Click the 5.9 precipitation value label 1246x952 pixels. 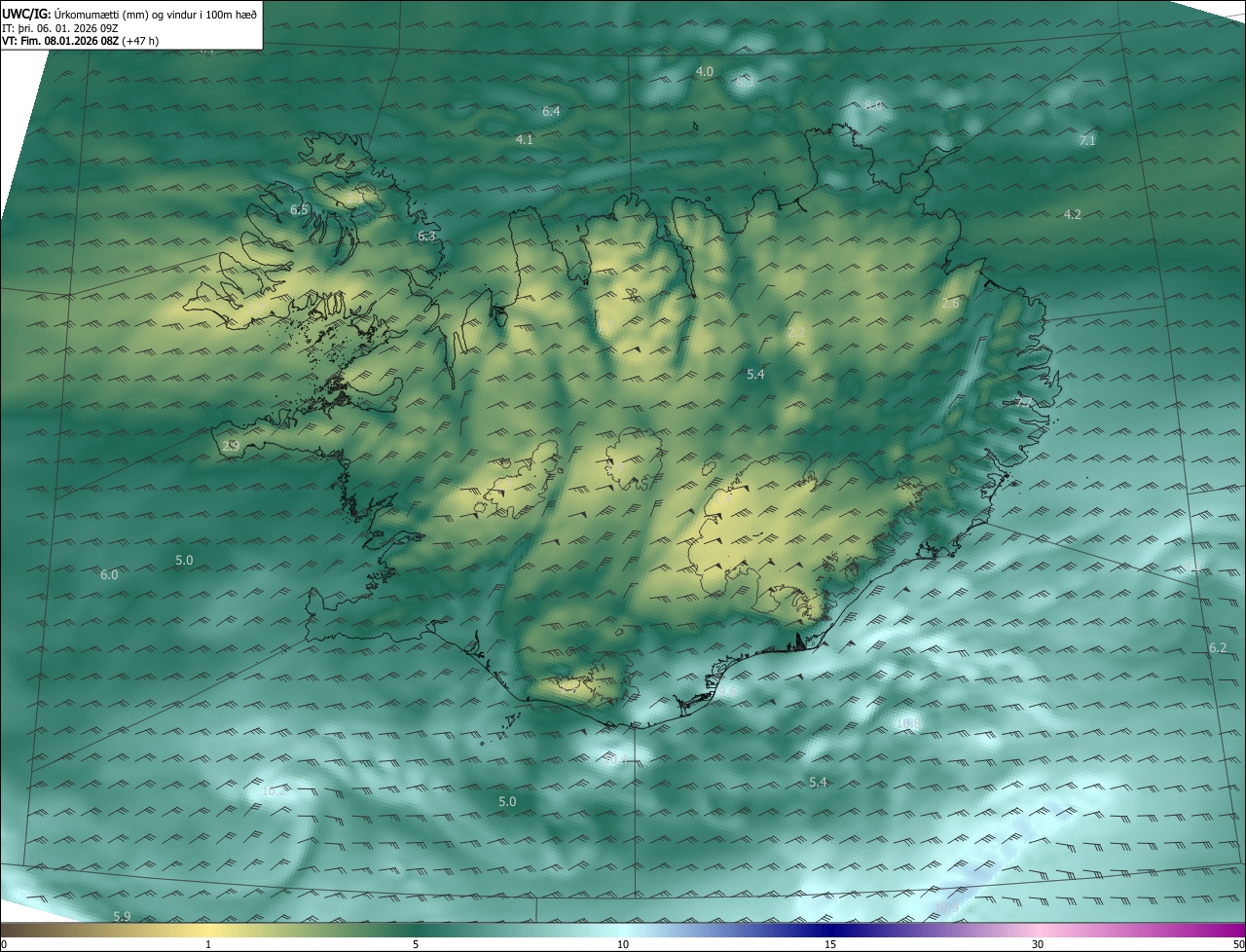point(122,917)
